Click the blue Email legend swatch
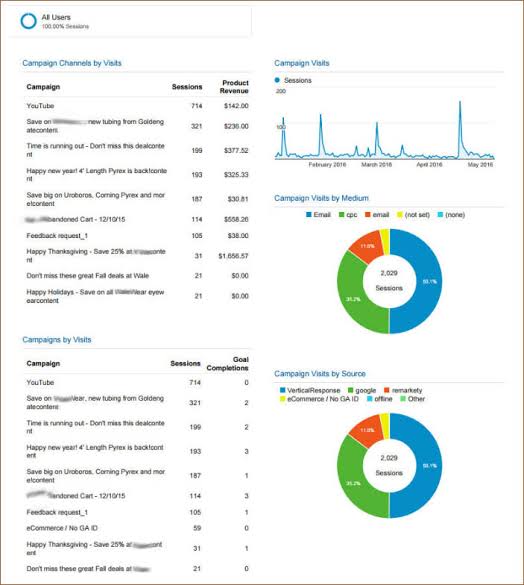This screenshot has width=524, height=585. (309, 215)
